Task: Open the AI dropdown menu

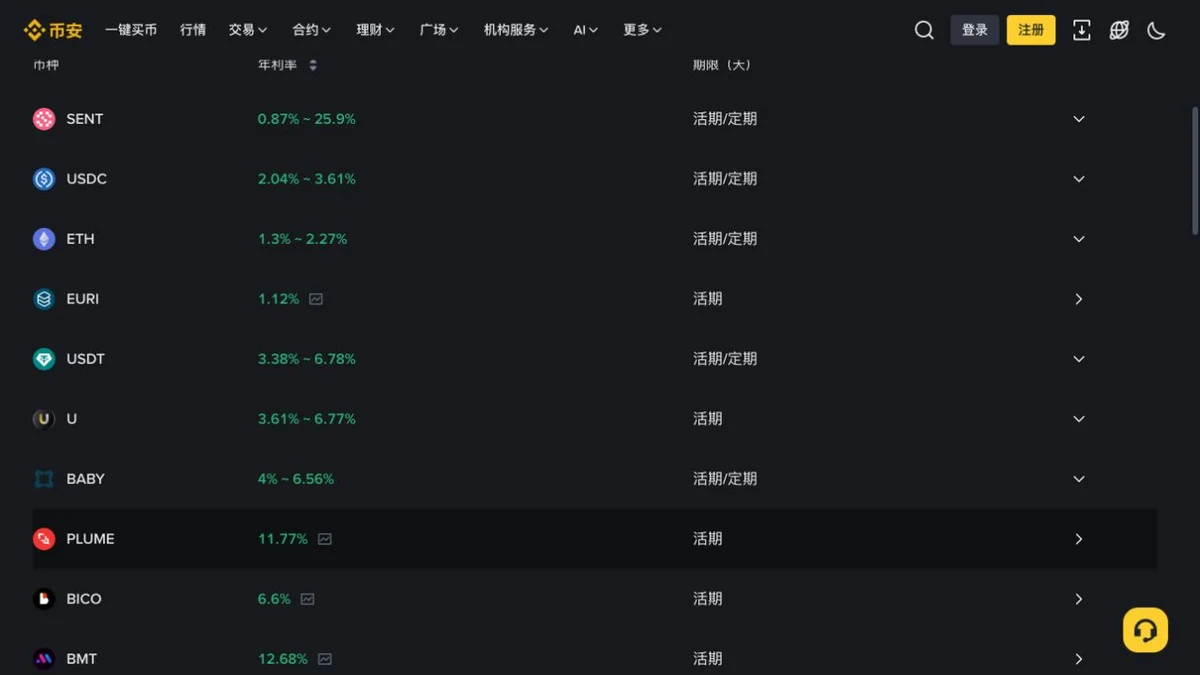Action: pyautogui.click(x=586, y=30)
